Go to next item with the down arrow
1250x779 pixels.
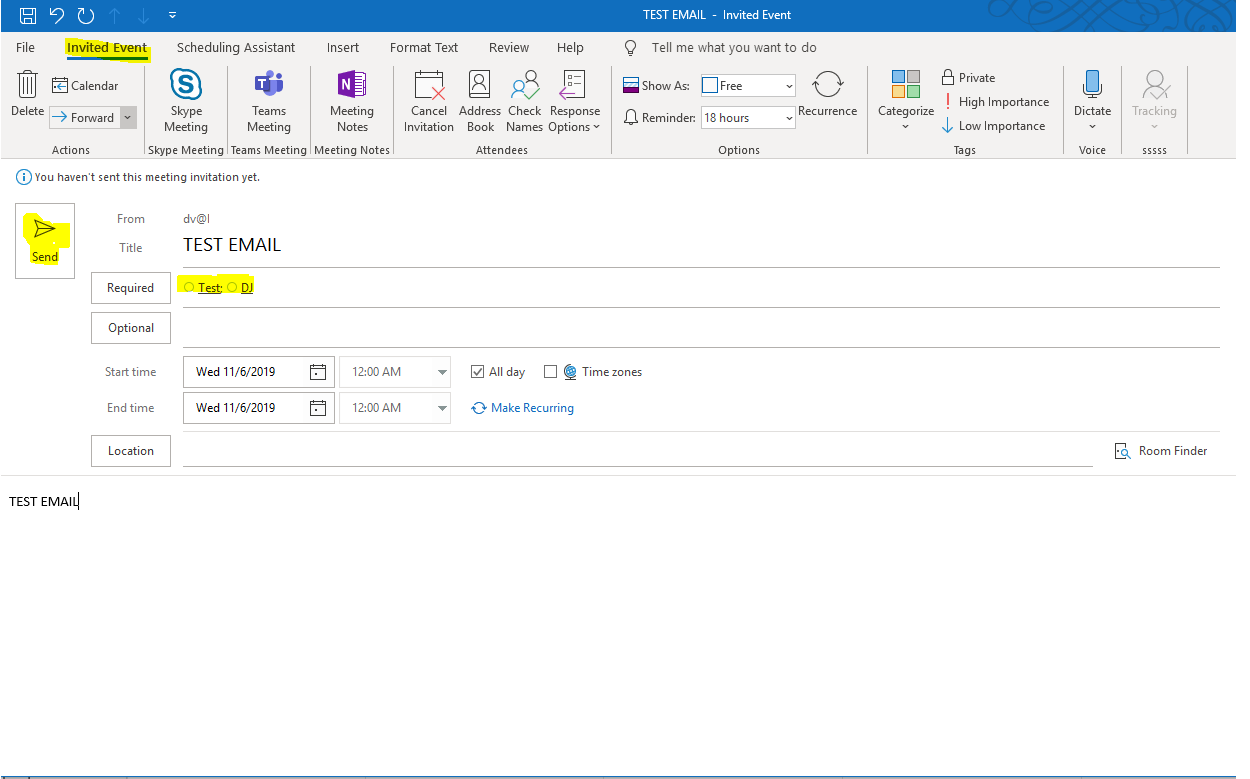click(x=142, y=15)
